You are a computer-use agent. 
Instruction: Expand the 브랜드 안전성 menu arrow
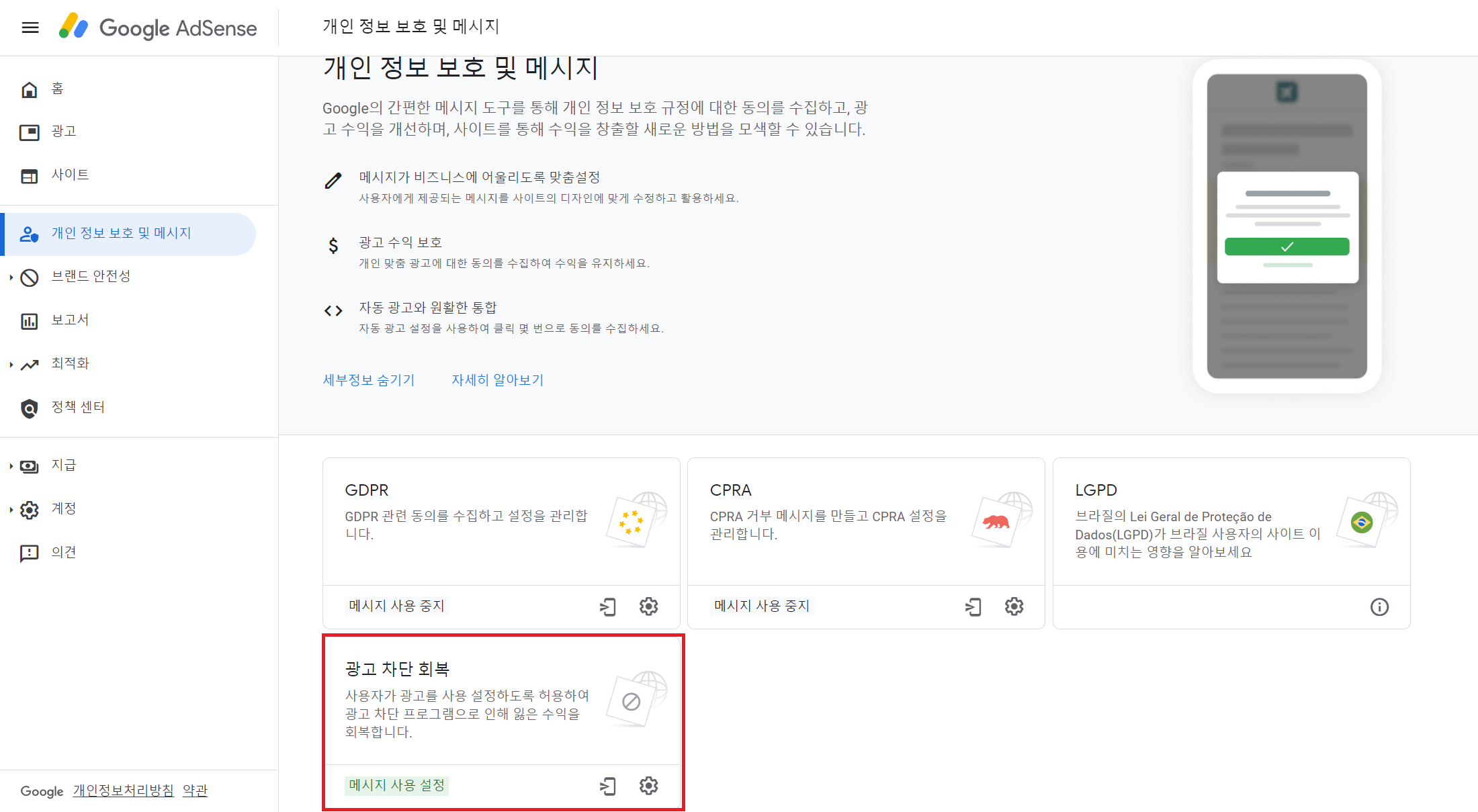pos(11,277)
